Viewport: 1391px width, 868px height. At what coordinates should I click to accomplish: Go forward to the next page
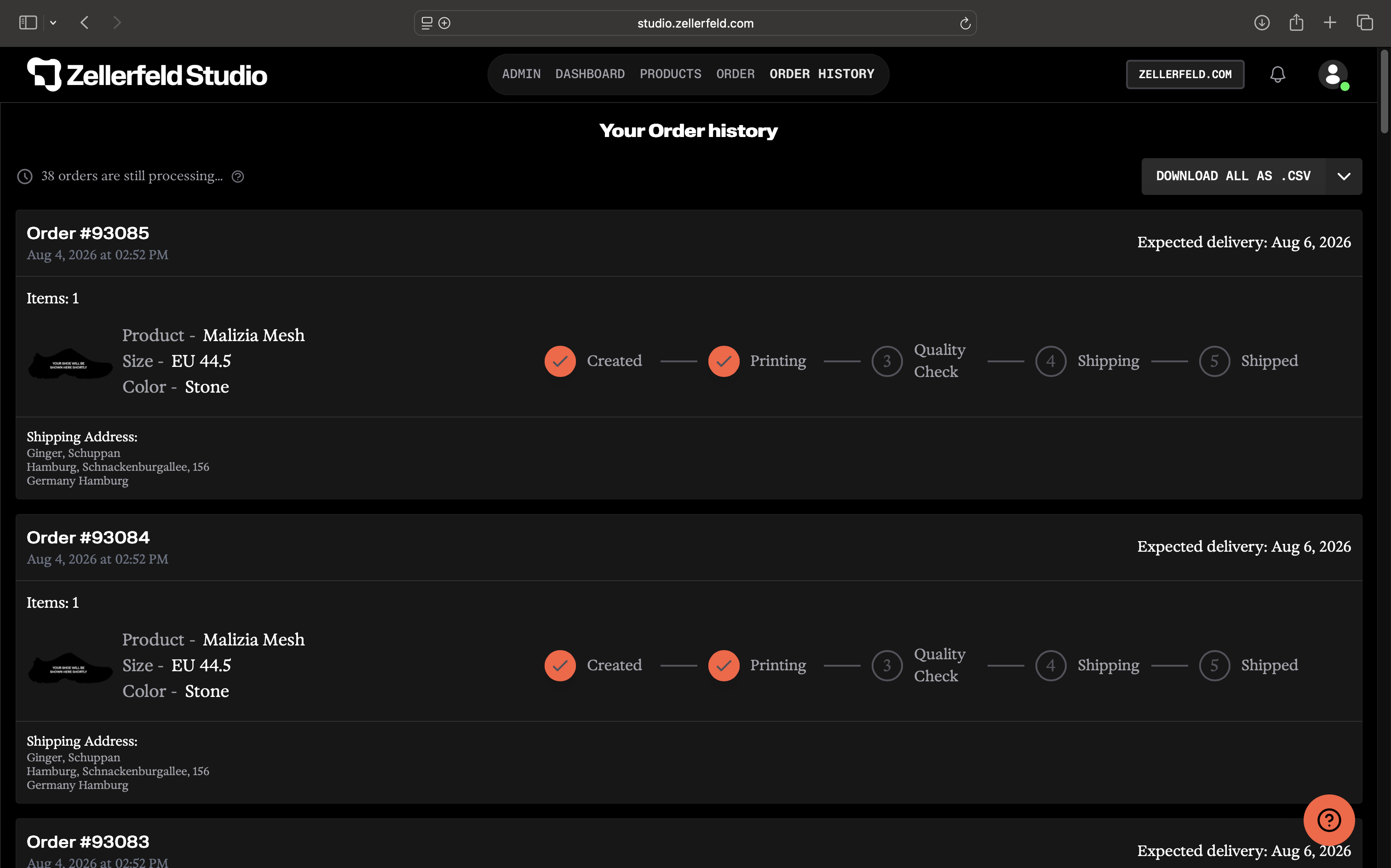point(117,23)
